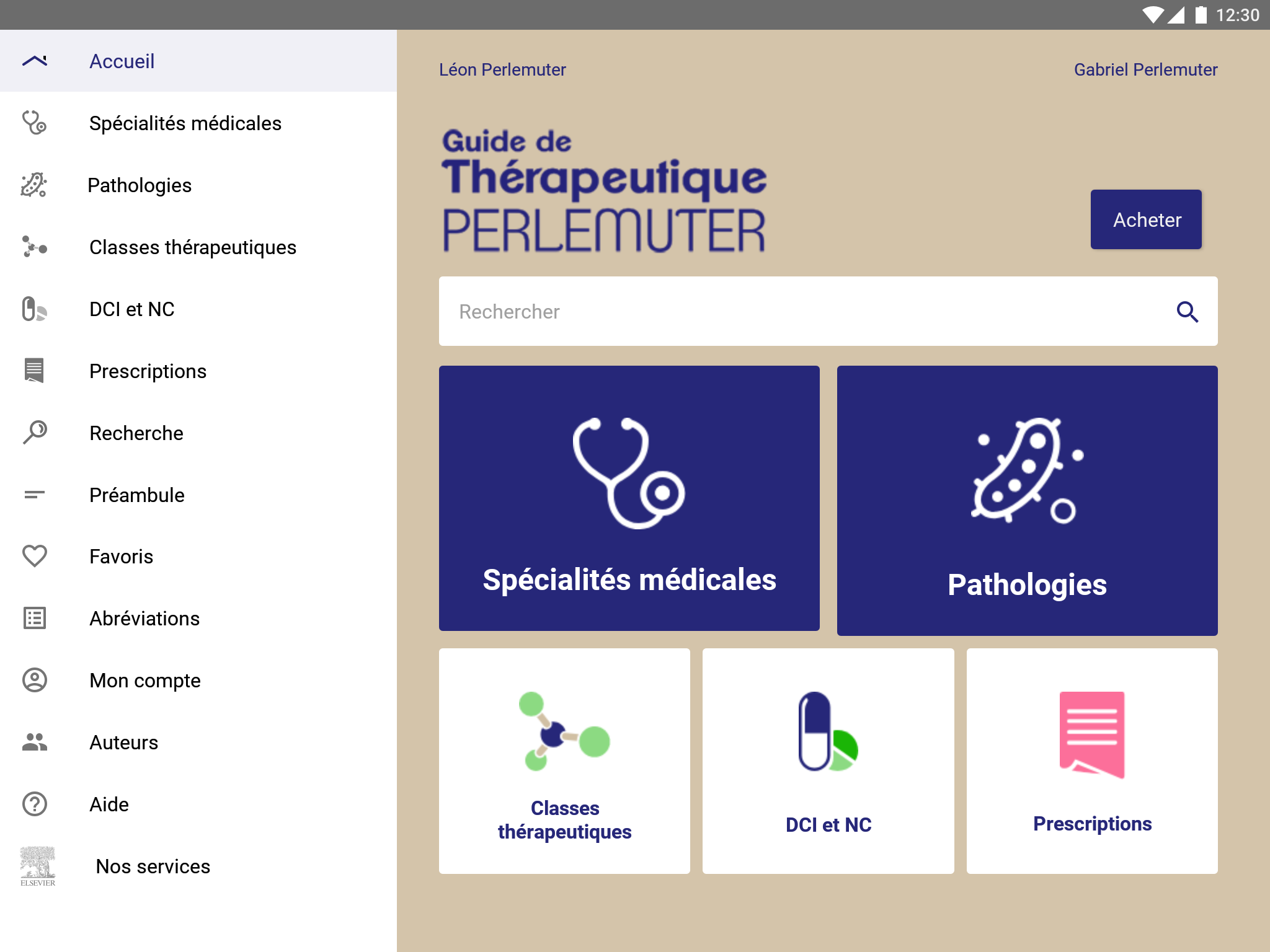
Task: Open the Spécialités médicales label on large tile
Action: (x=629, y=580)
